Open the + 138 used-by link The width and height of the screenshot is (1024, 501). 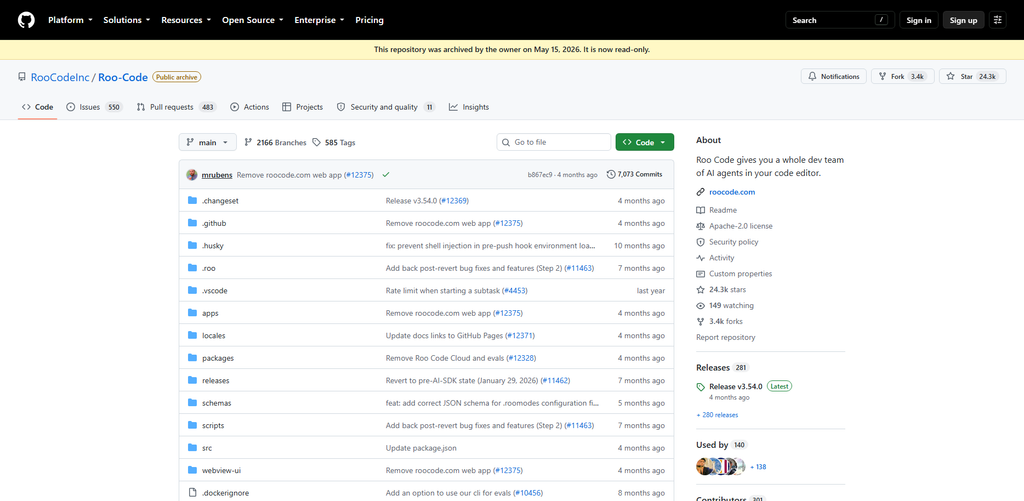758,467
